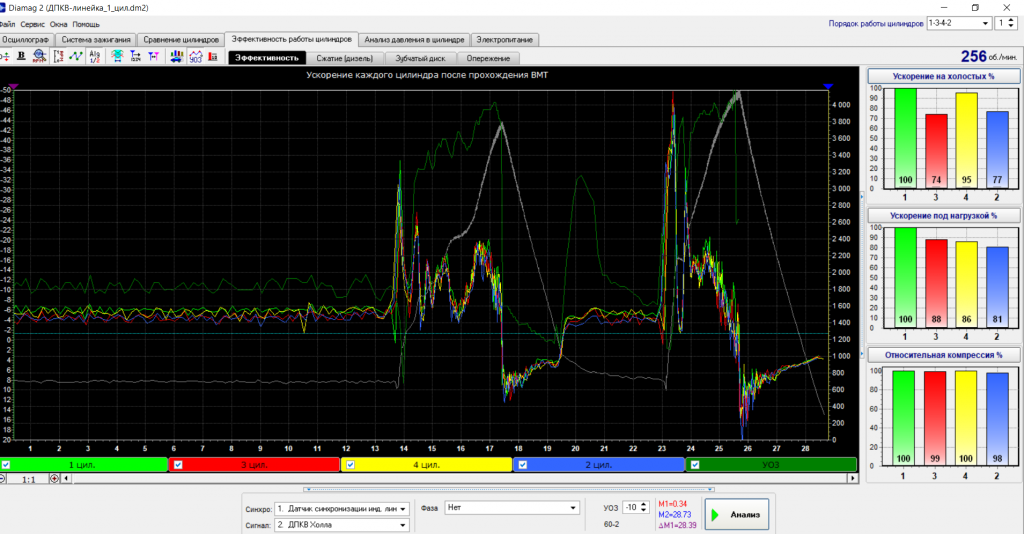Screen dimensions: 1024x534
Task: Click the red table toolbar icon
Action: 213,56
